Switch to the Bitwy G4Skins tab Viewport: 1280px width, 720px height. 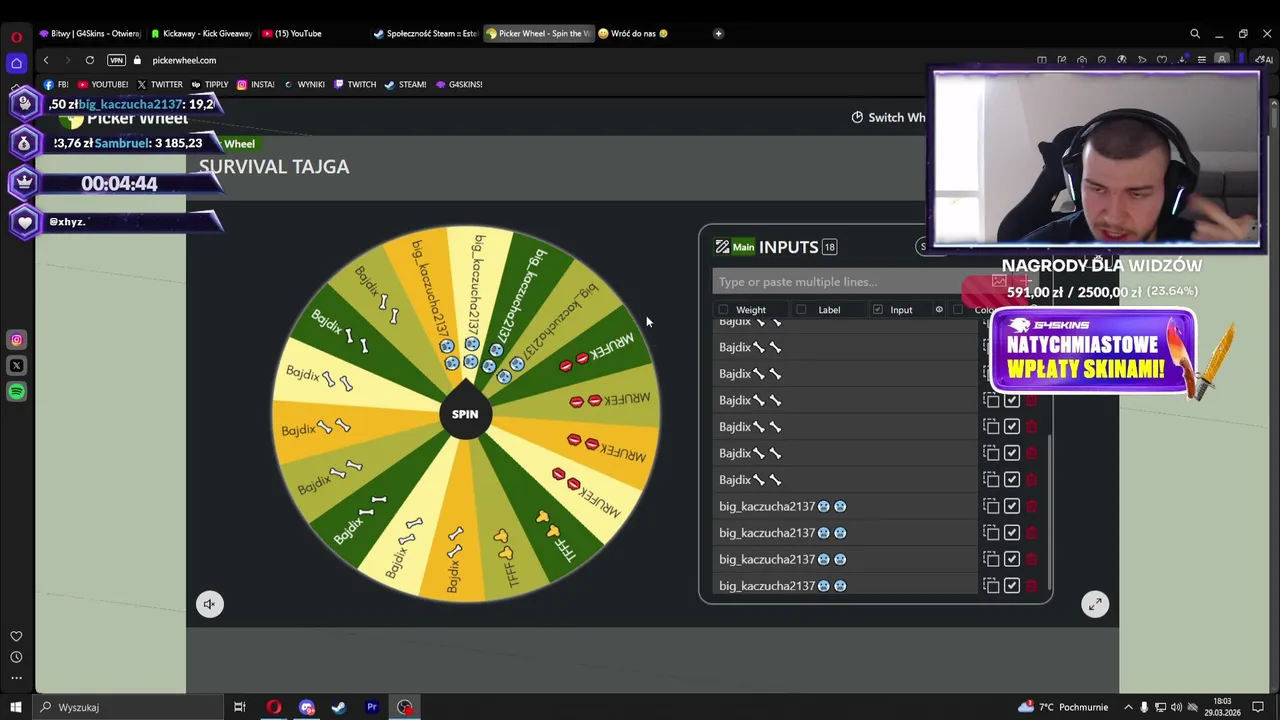90,33
